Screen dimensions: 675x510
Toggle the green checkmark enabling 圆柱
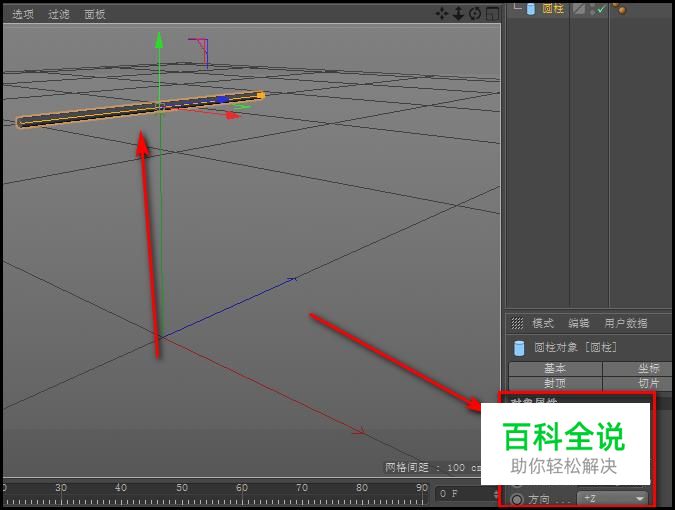pos(601,9)
